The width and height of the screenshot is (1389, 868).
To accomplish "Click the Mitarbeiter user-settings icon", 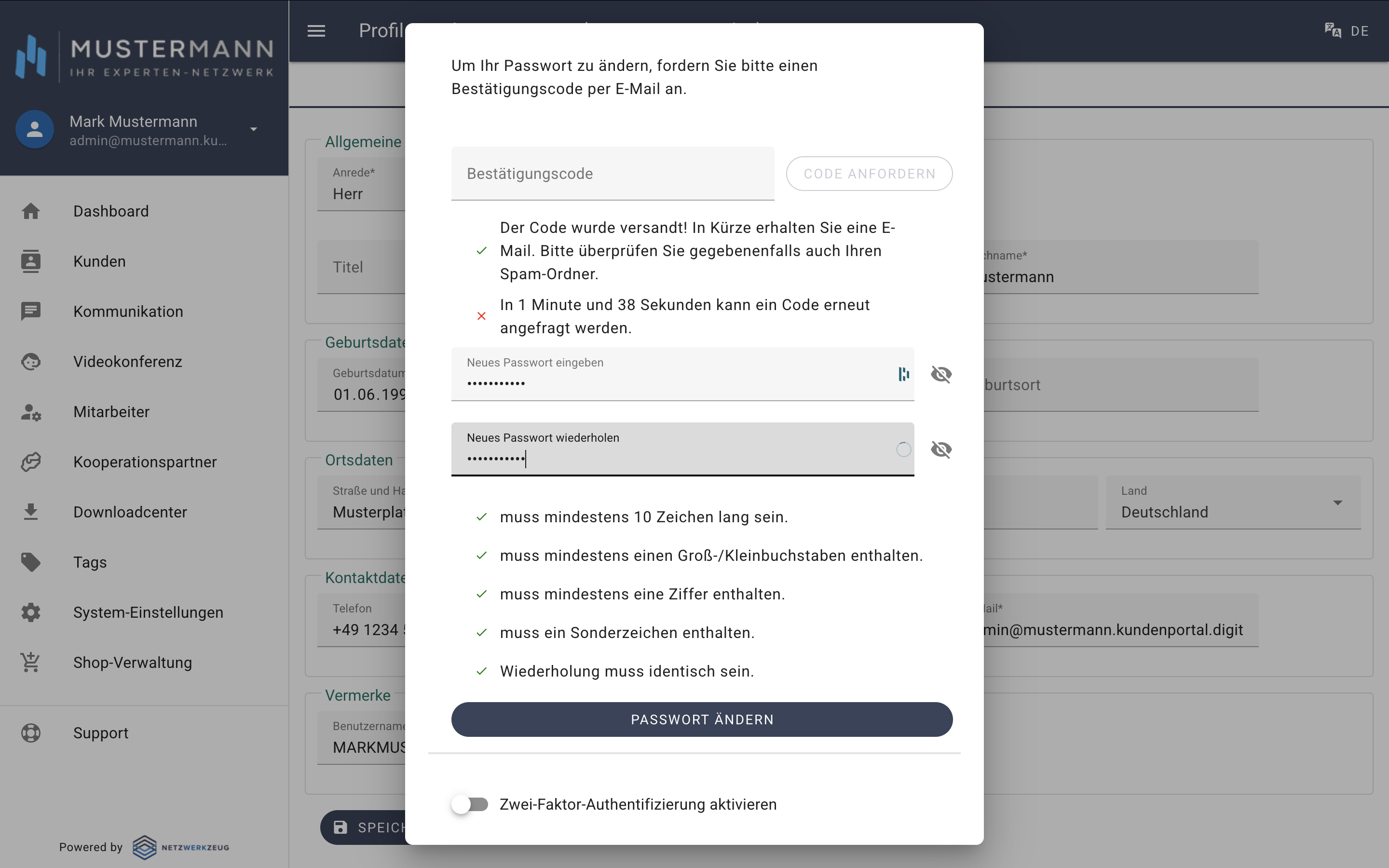I will pyautogui.click(x=31, y=412).
